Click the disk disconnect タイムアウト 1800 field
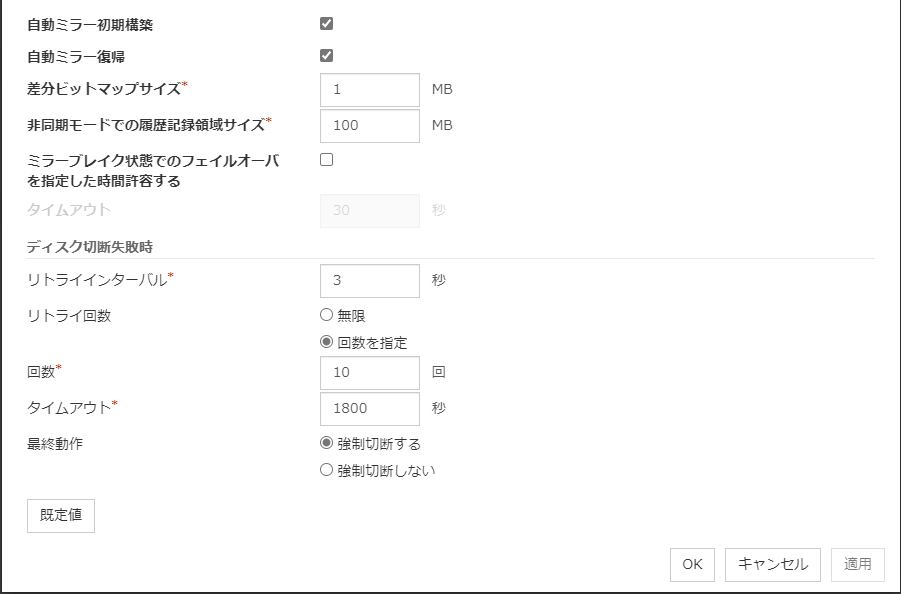The width and height of the screenshot is (901, 594). (370, 408)
